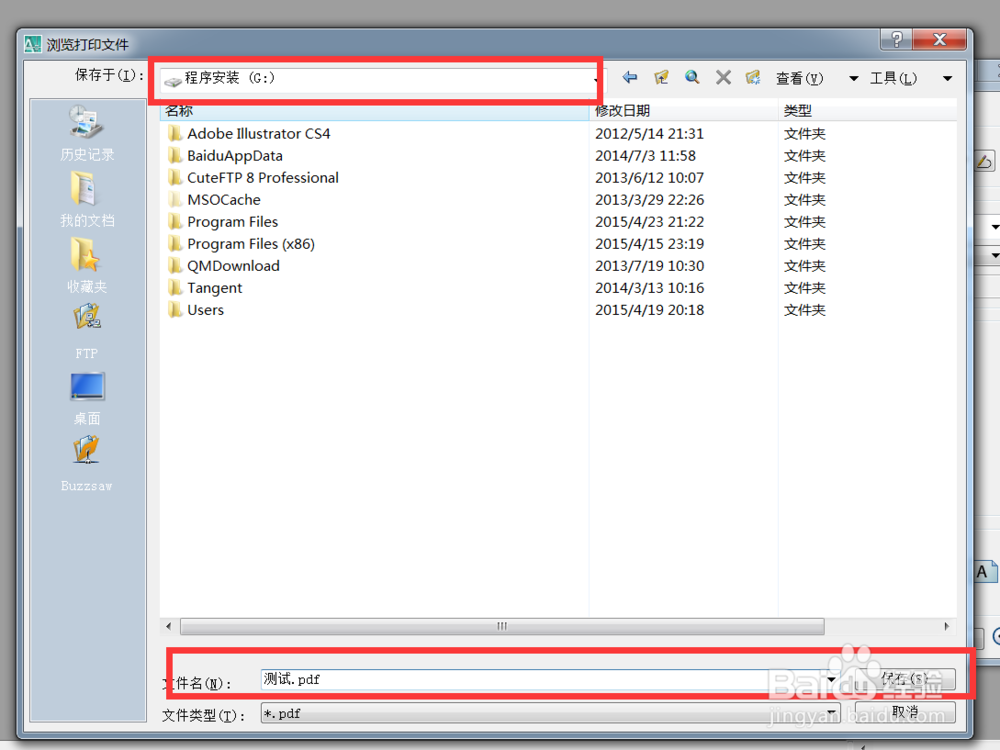The image size is (1000, 750).
Task: Go back using the blue arrow icon
Action: click(x=629, y=78)
